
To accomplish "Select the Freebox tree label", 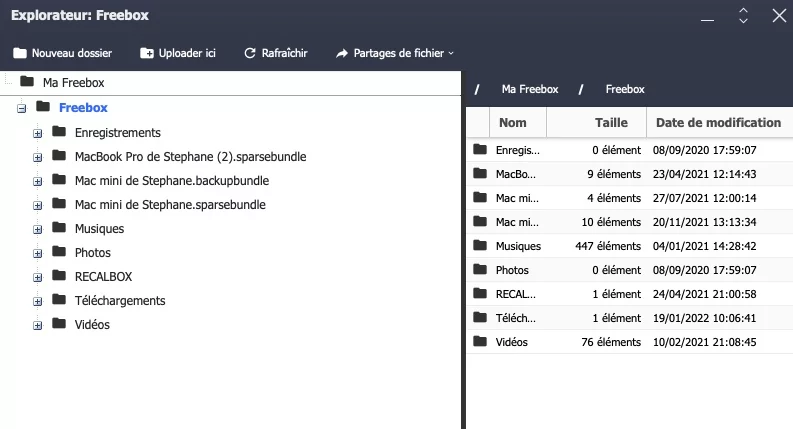I will click(x=83, y=108).
